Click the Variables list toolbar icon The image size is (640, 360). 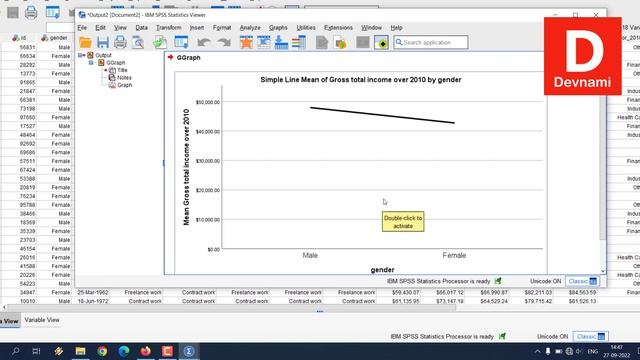pos(299,42)
